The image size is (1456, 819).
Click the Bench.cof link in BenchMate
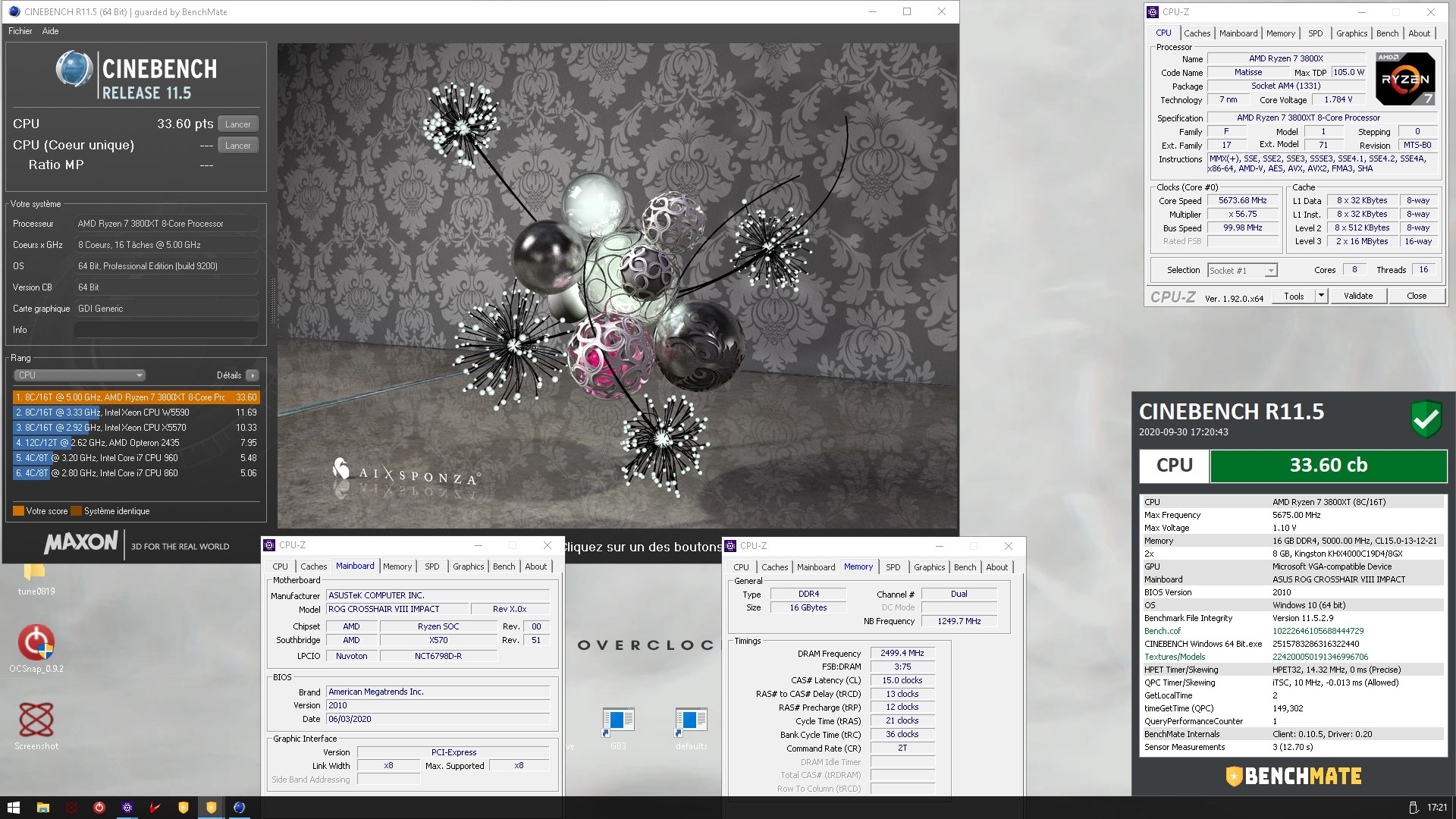1163,631
